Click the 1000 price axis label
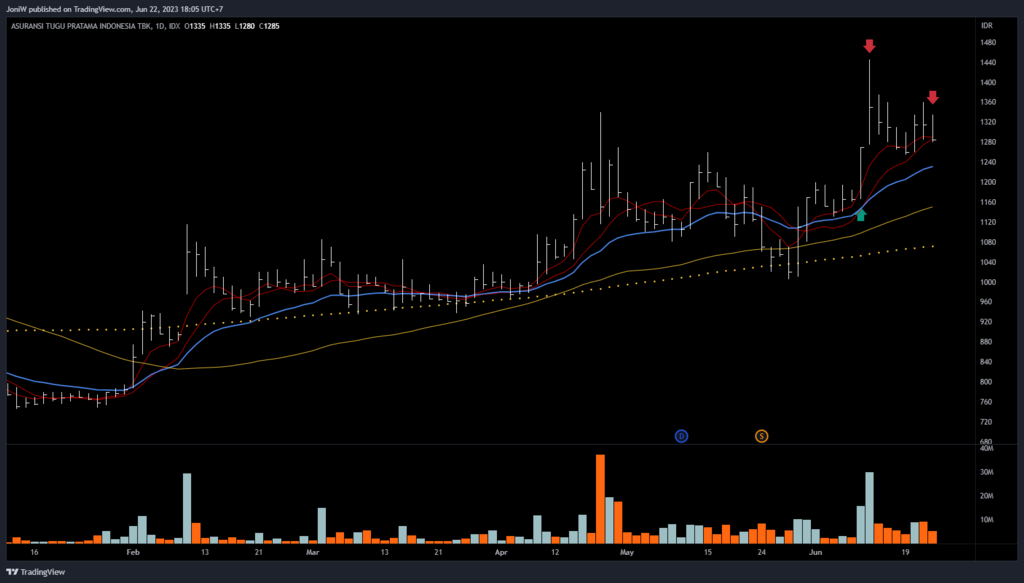Screen dimensions: 1024x583 pos(989,282)
